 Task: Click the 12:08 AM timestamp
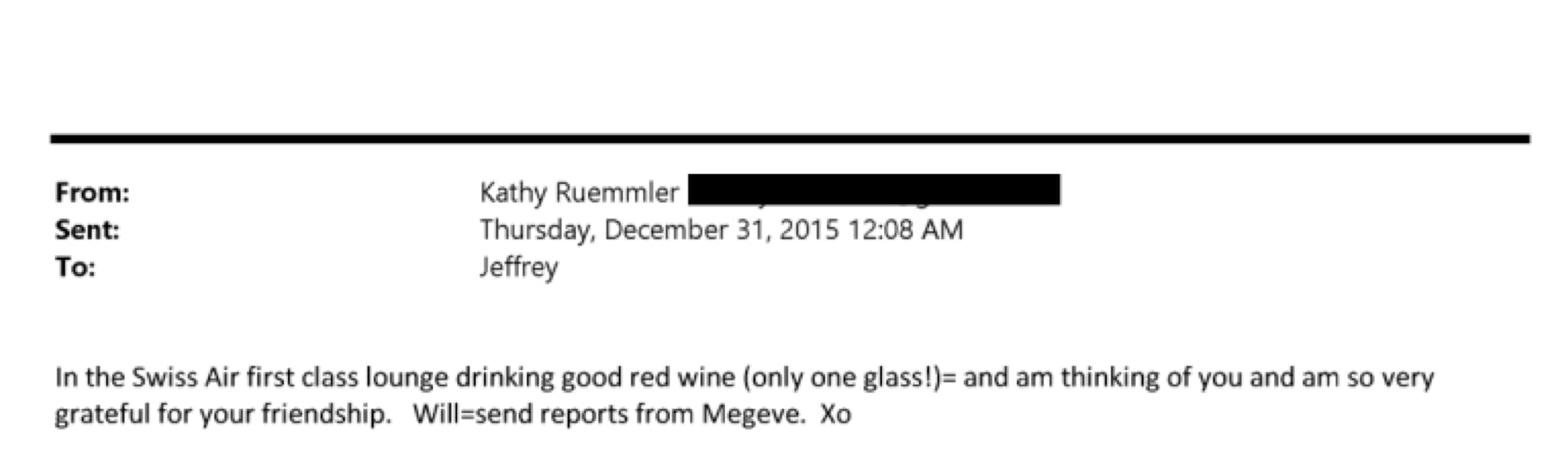pos(905,230)
